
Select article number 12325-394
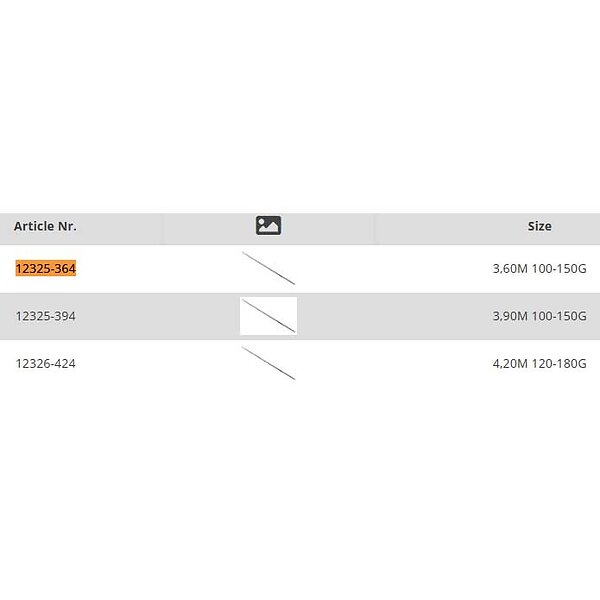coord(46,316)
